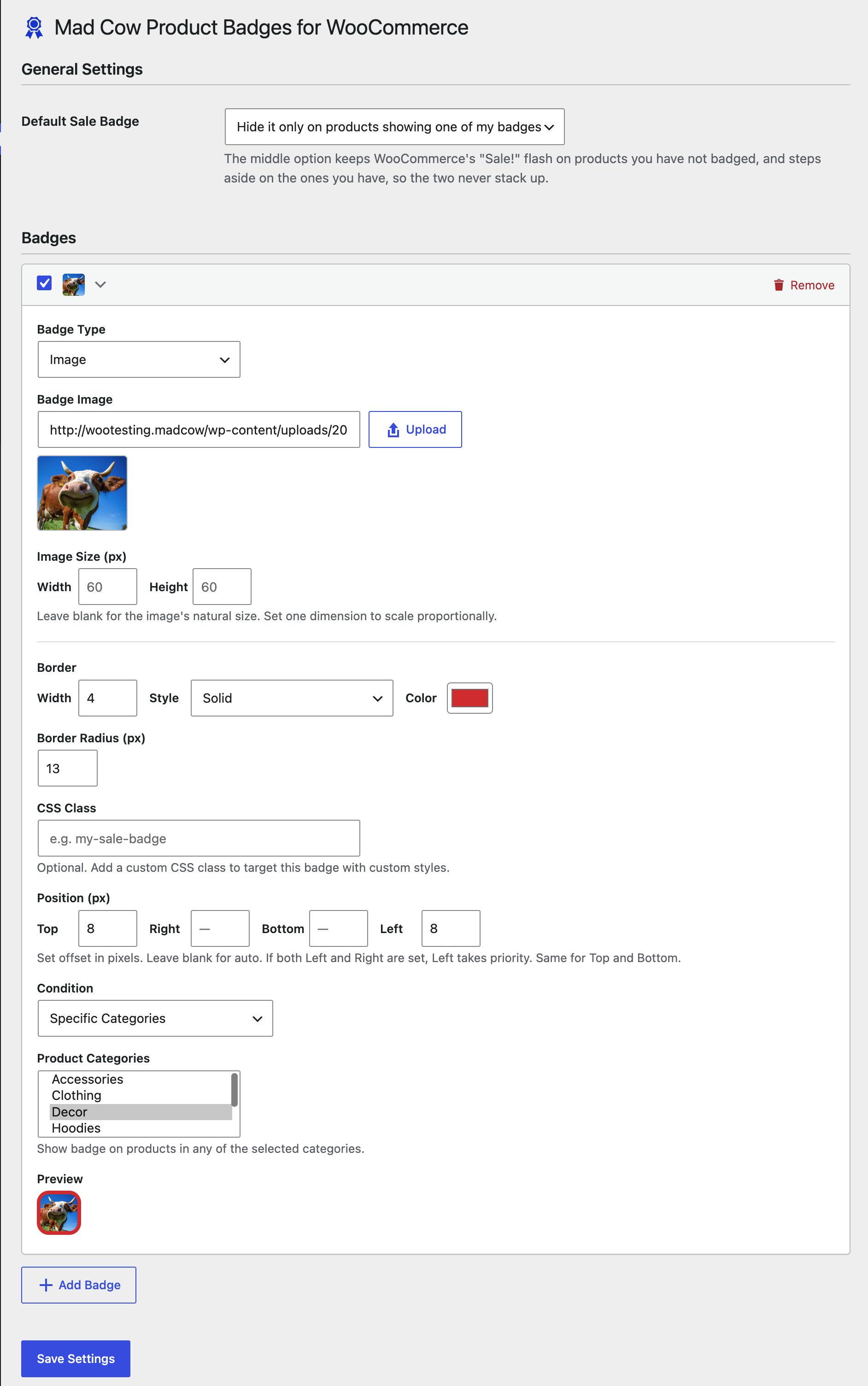Image resolution: width=868 pixels, height=1386 pixels.
Task: Click the Mad Cow badge ribbon logo icon
Action: [x=34, y=28]
